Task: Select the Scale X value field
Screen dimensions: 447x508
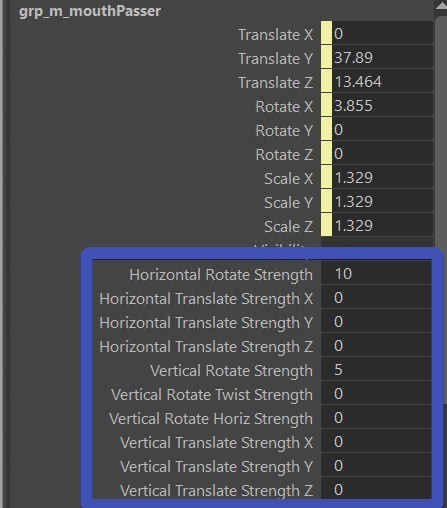Action: [x=382, y=177]
